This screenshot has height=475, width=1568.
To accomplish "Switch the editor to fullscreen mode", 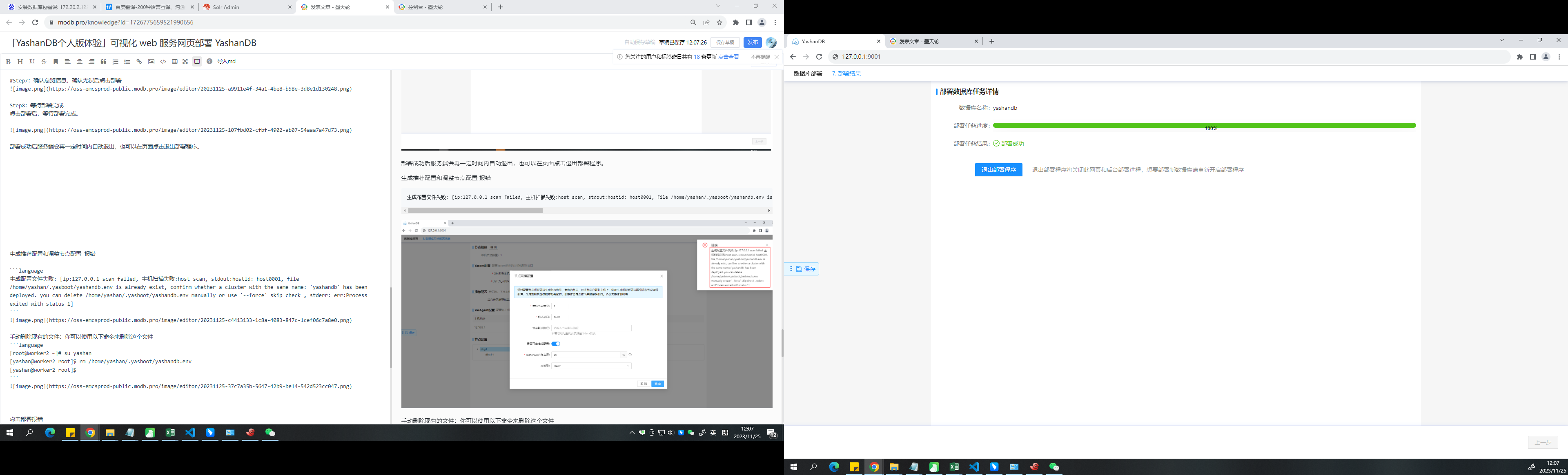I will coord(185,62).
